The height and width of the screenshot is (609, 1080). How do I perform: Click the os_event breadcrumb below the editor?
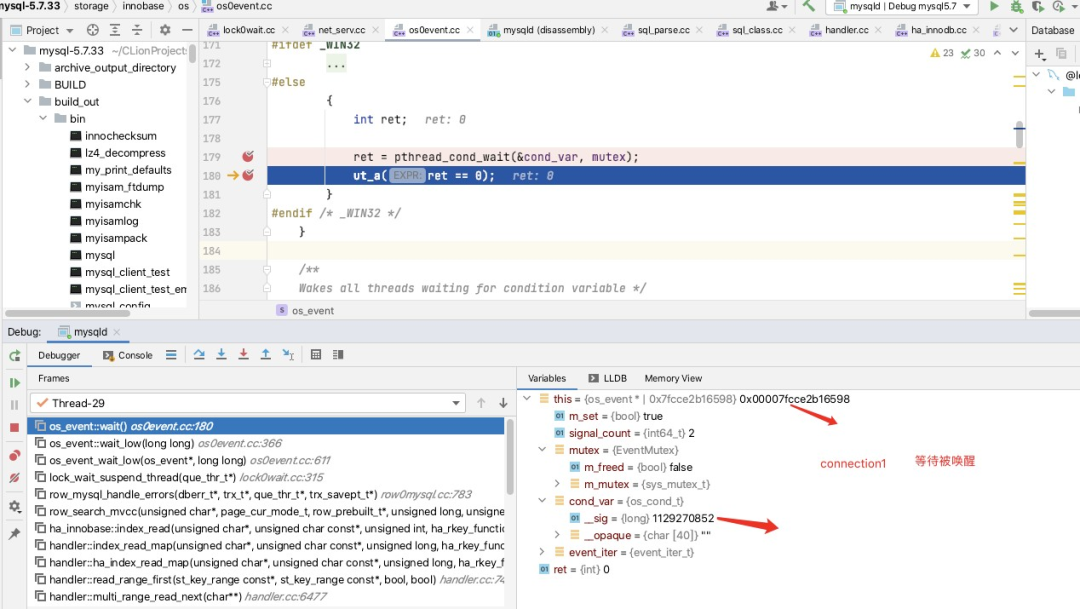tap(305, 311)
